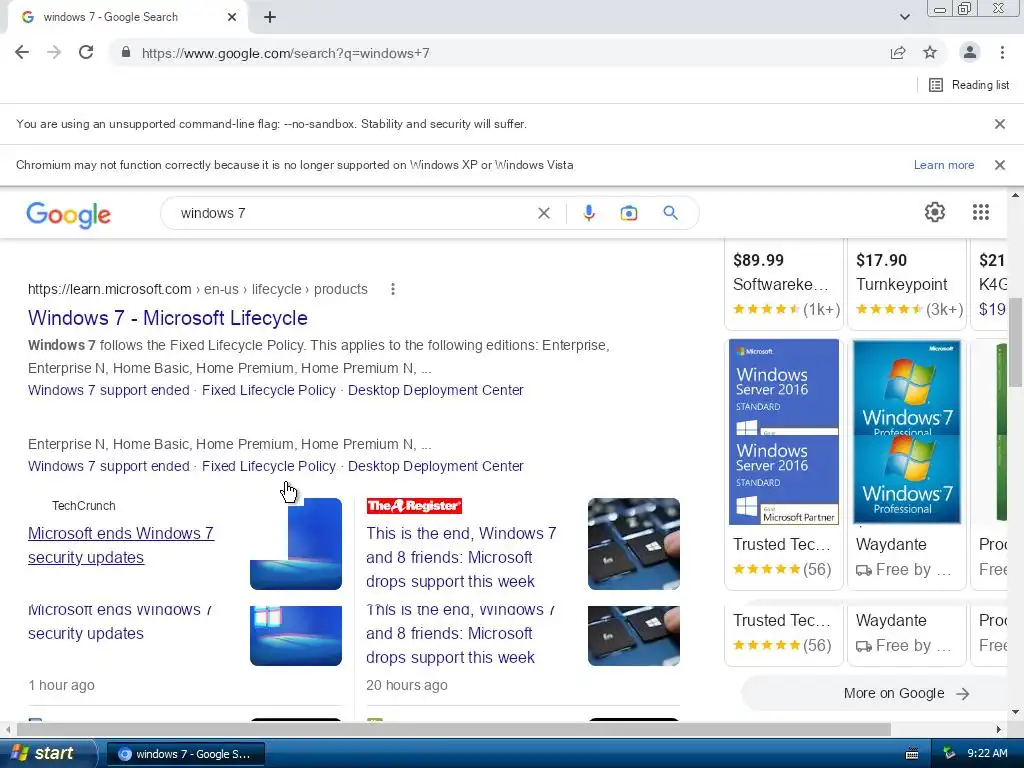
Task: Click the '20 hours ago' timestamp
Action: click(407, 685)
